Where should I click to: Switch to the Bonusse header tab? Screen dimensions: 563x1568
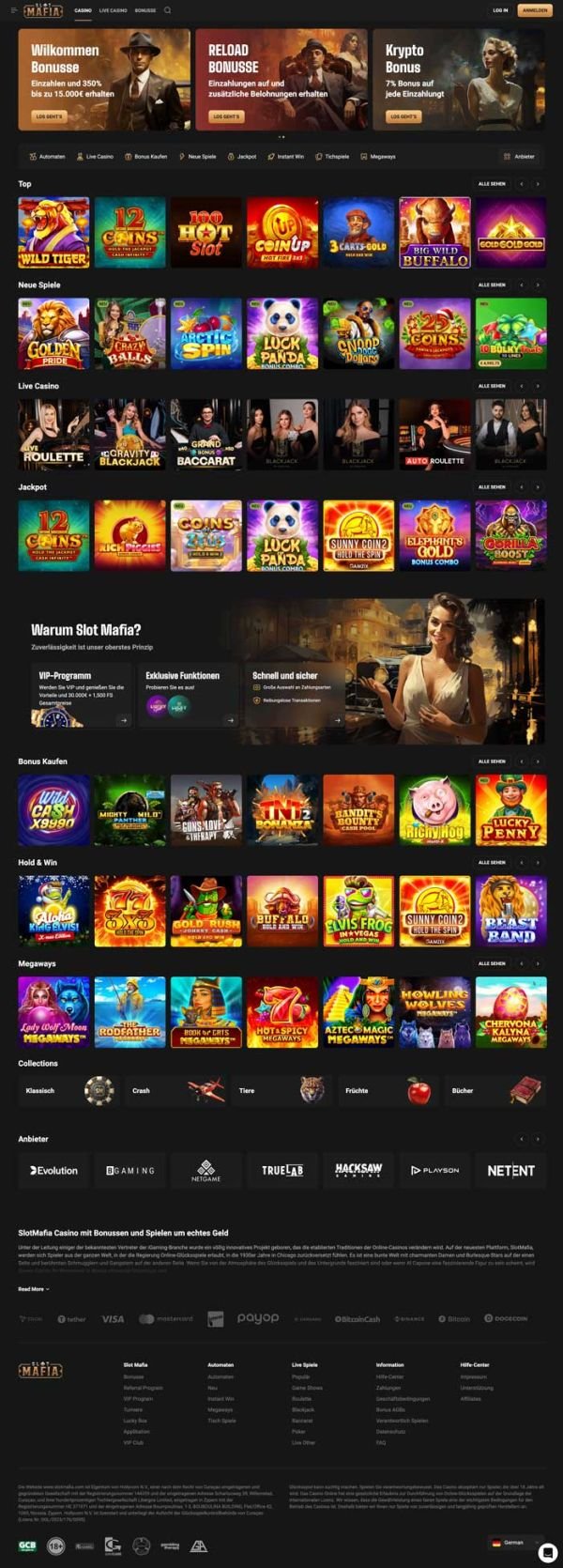click(x=145, y=10)
